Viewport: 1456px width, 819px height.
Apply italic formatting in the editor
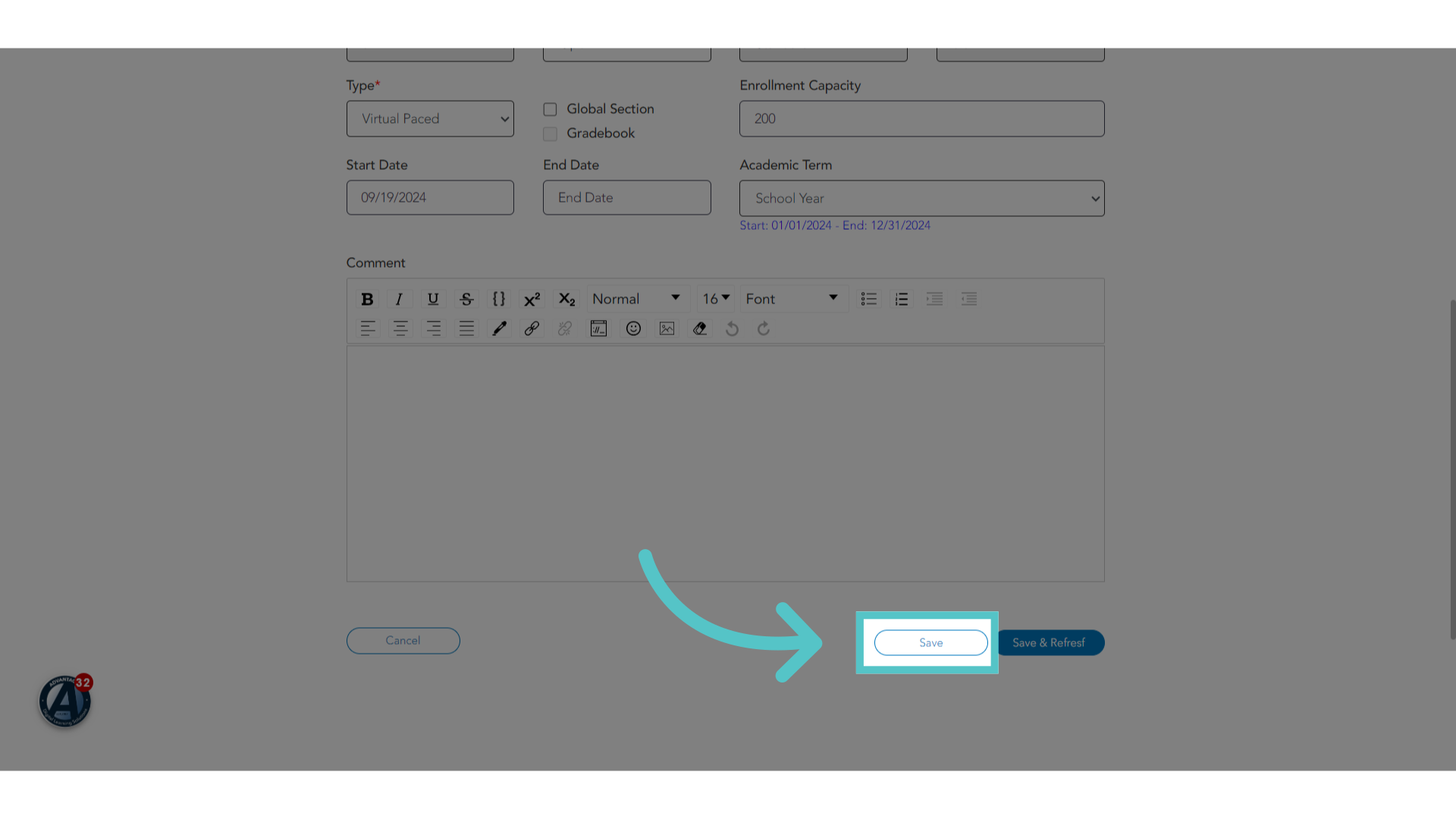coord(399,299)
